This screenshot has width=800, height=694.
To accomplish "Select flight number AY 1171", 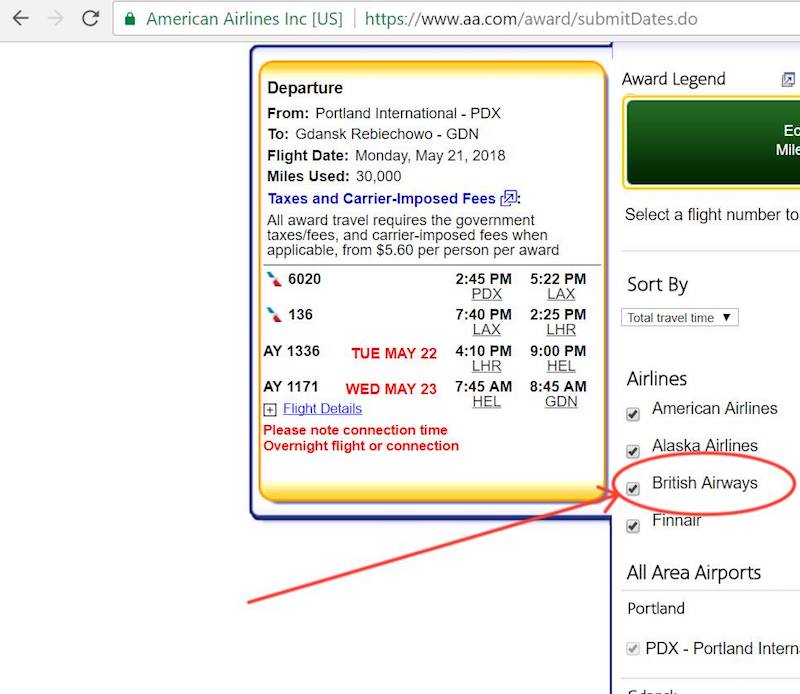I will pos(290,386).
